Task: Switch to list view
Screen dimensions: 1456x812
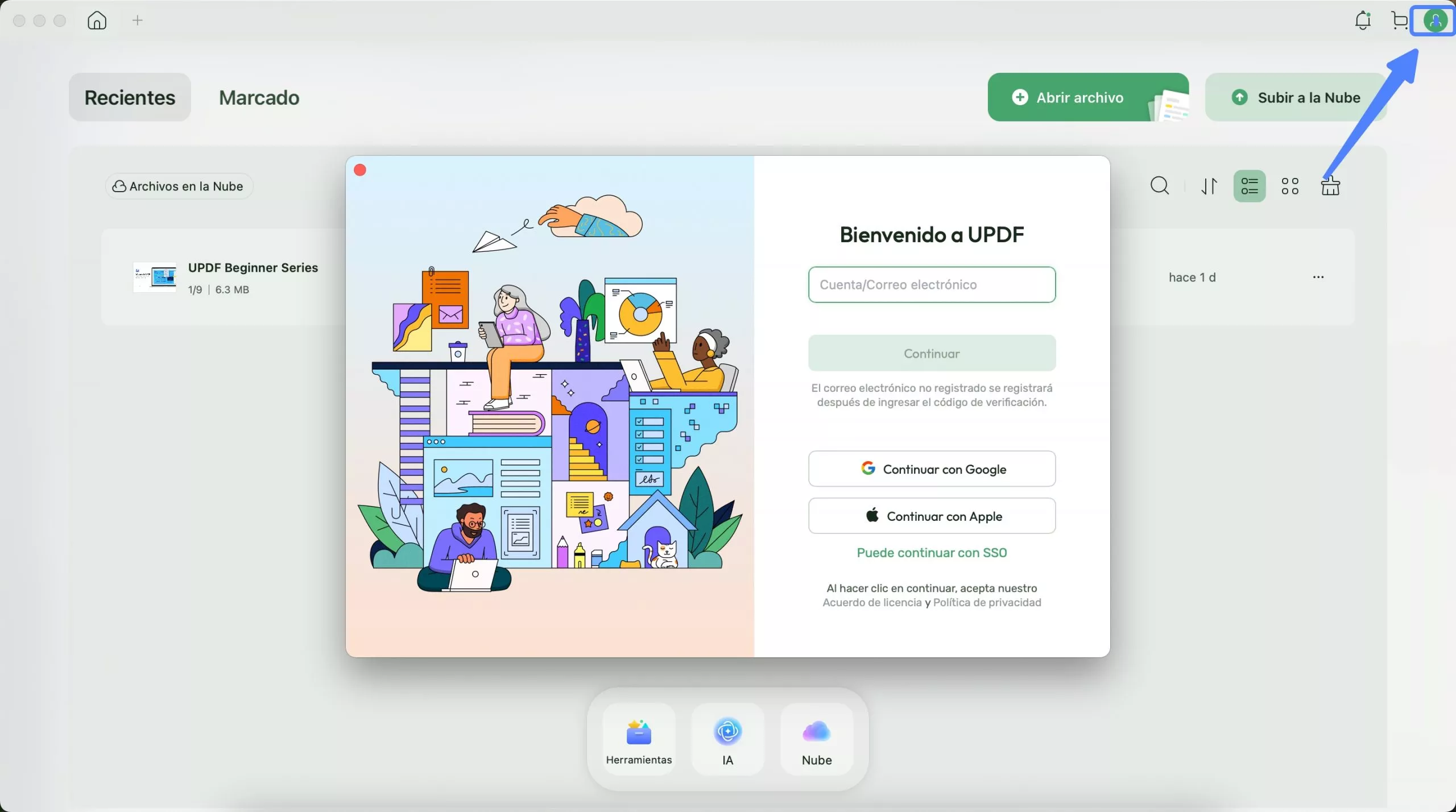Action: click(1249, 186)
